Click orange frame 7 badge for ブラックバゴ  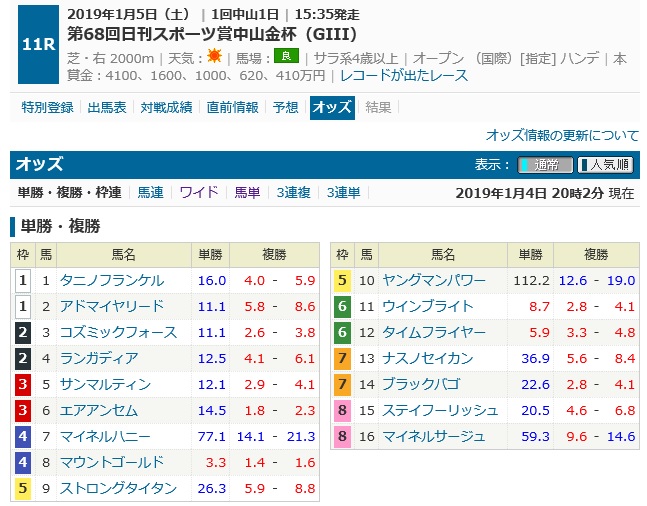(x=342, y=385)
